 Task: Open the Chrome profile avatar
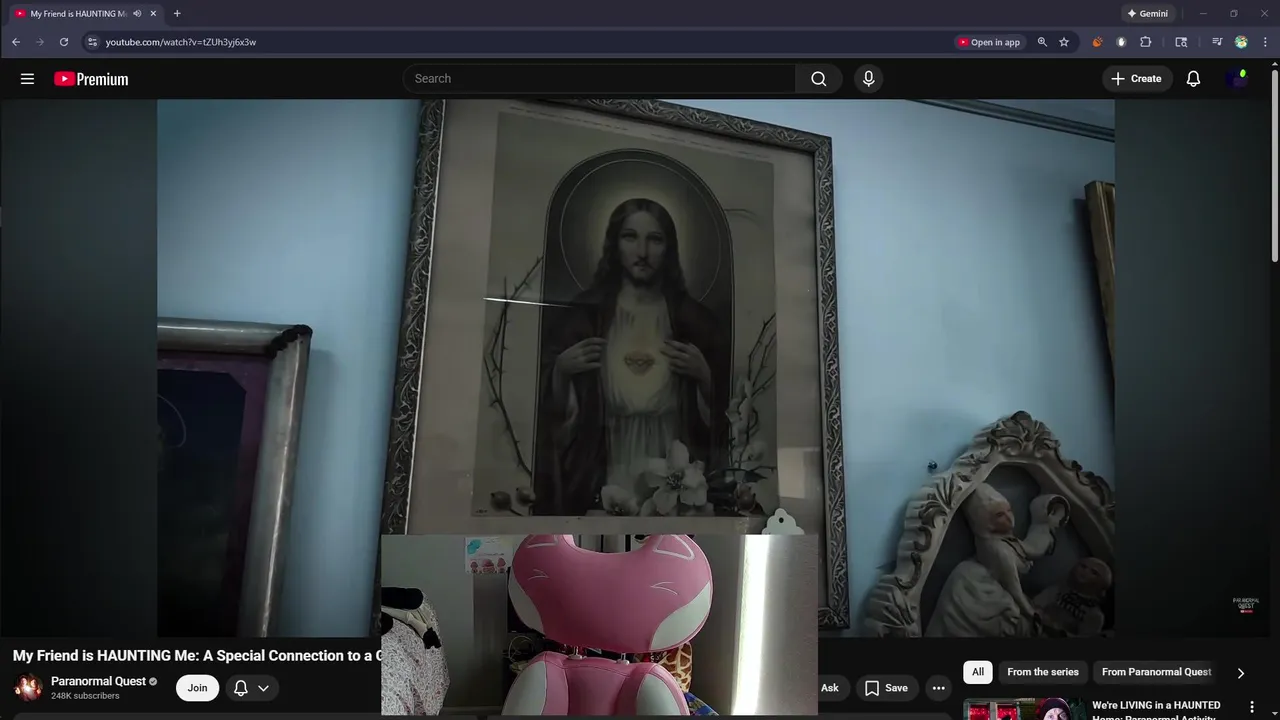[1241, 42]
